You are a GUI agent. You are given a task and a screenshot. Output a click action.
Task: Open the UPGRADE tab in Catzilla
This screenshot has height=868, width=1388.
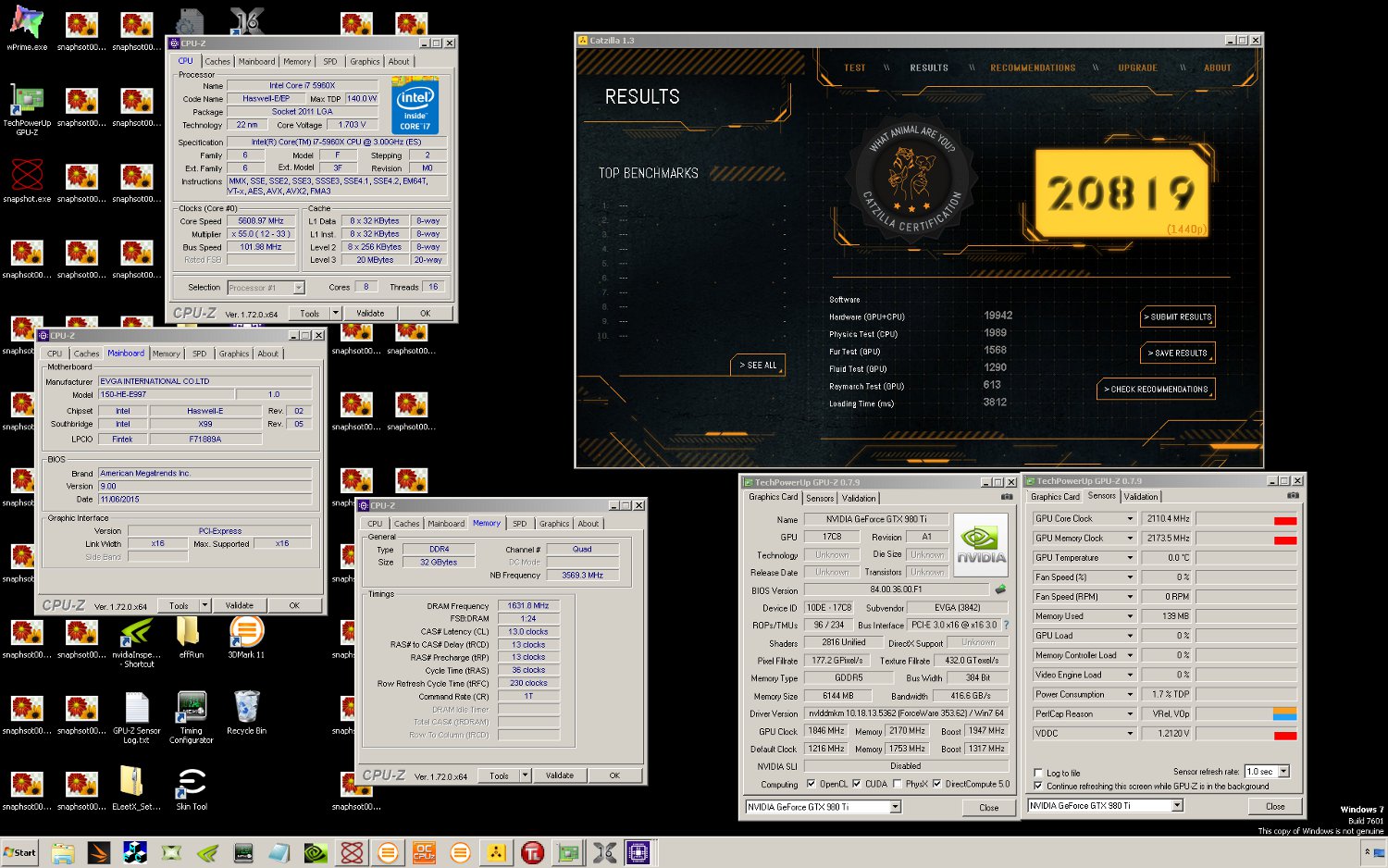pyautogui.click(x=1137, y=68)
